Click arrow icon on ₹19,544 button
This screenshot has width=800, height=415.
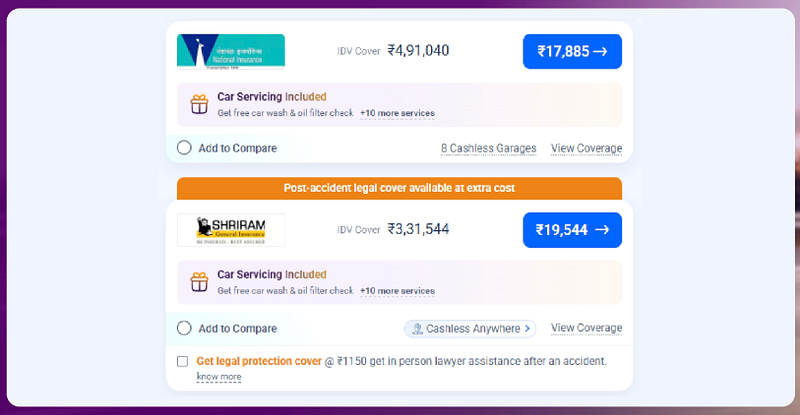click(x=602, y=230)
